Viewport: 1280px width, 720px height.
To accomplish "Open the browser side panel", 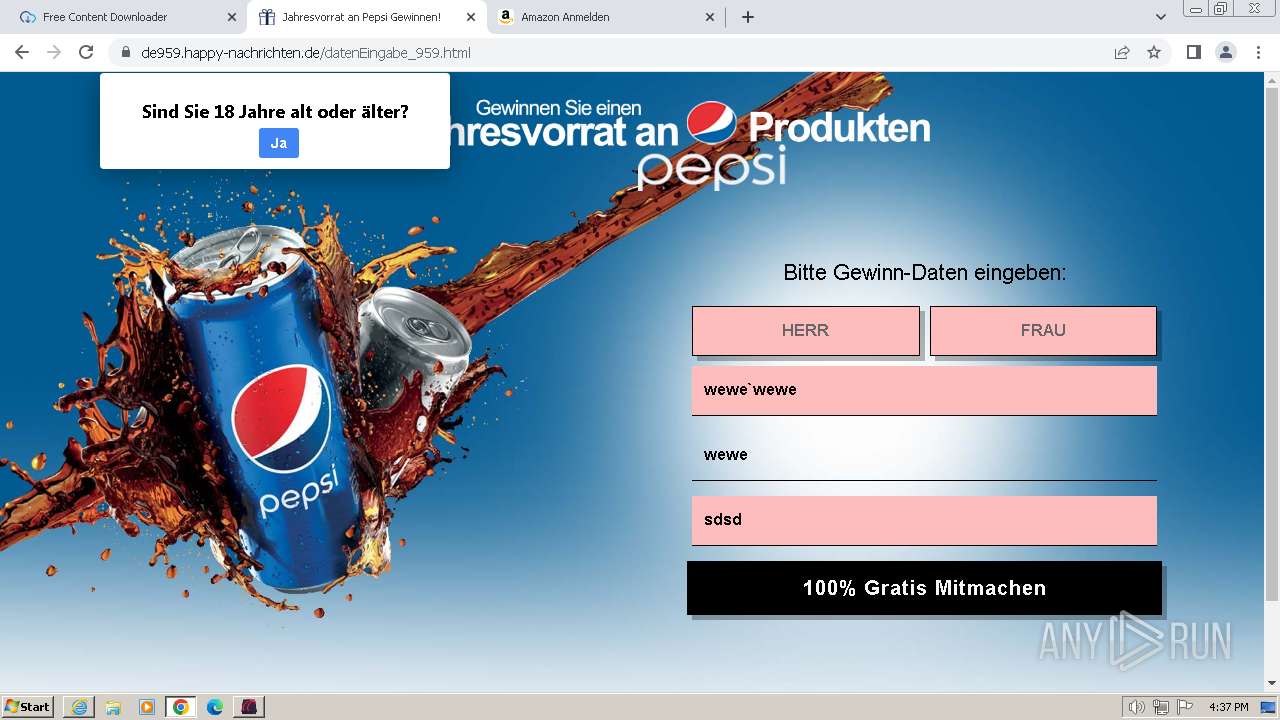I will click(1193, 52).
